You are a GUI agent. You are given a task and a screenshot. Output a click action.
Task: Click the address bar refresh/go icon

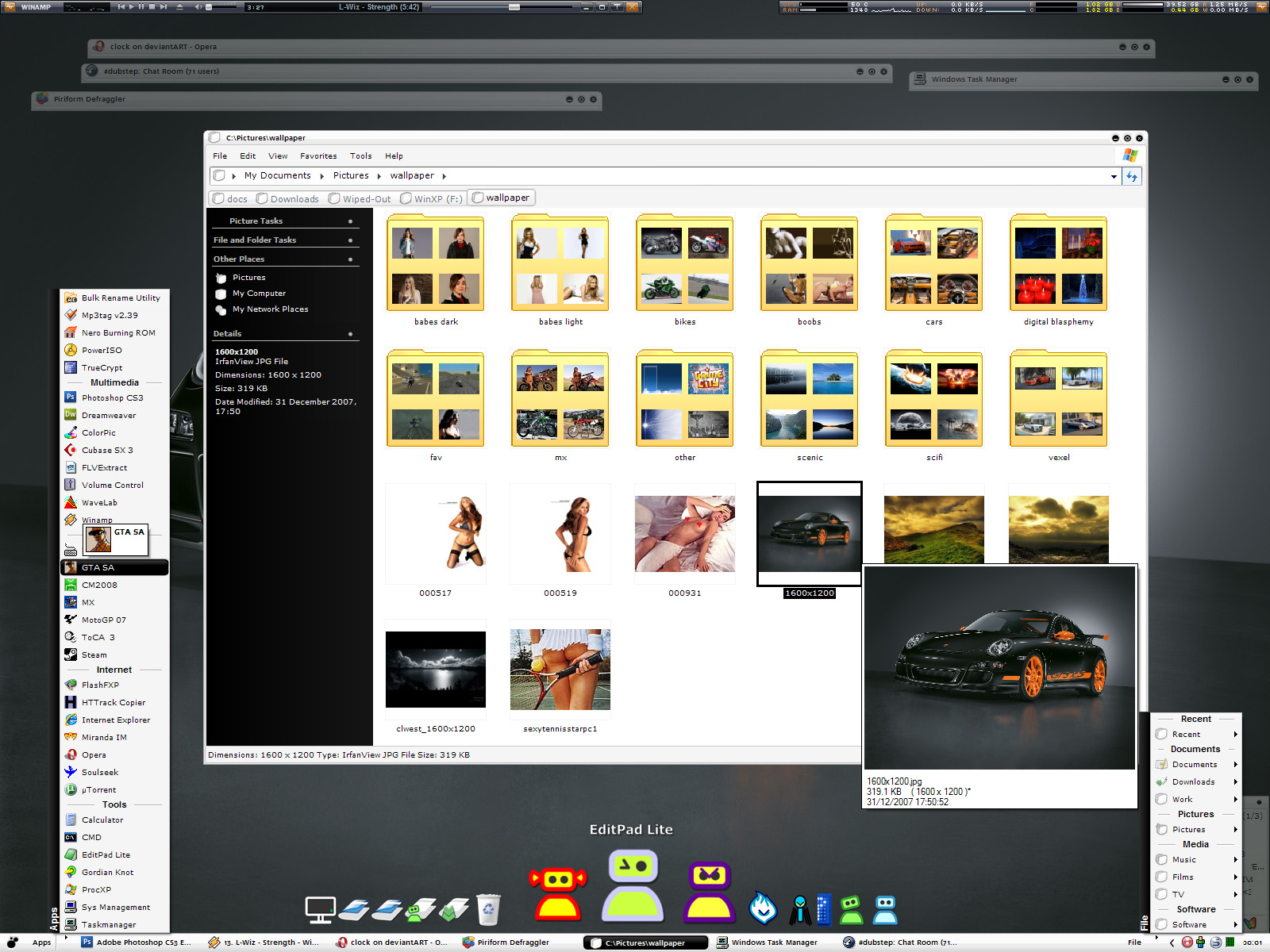(1132, 176)
